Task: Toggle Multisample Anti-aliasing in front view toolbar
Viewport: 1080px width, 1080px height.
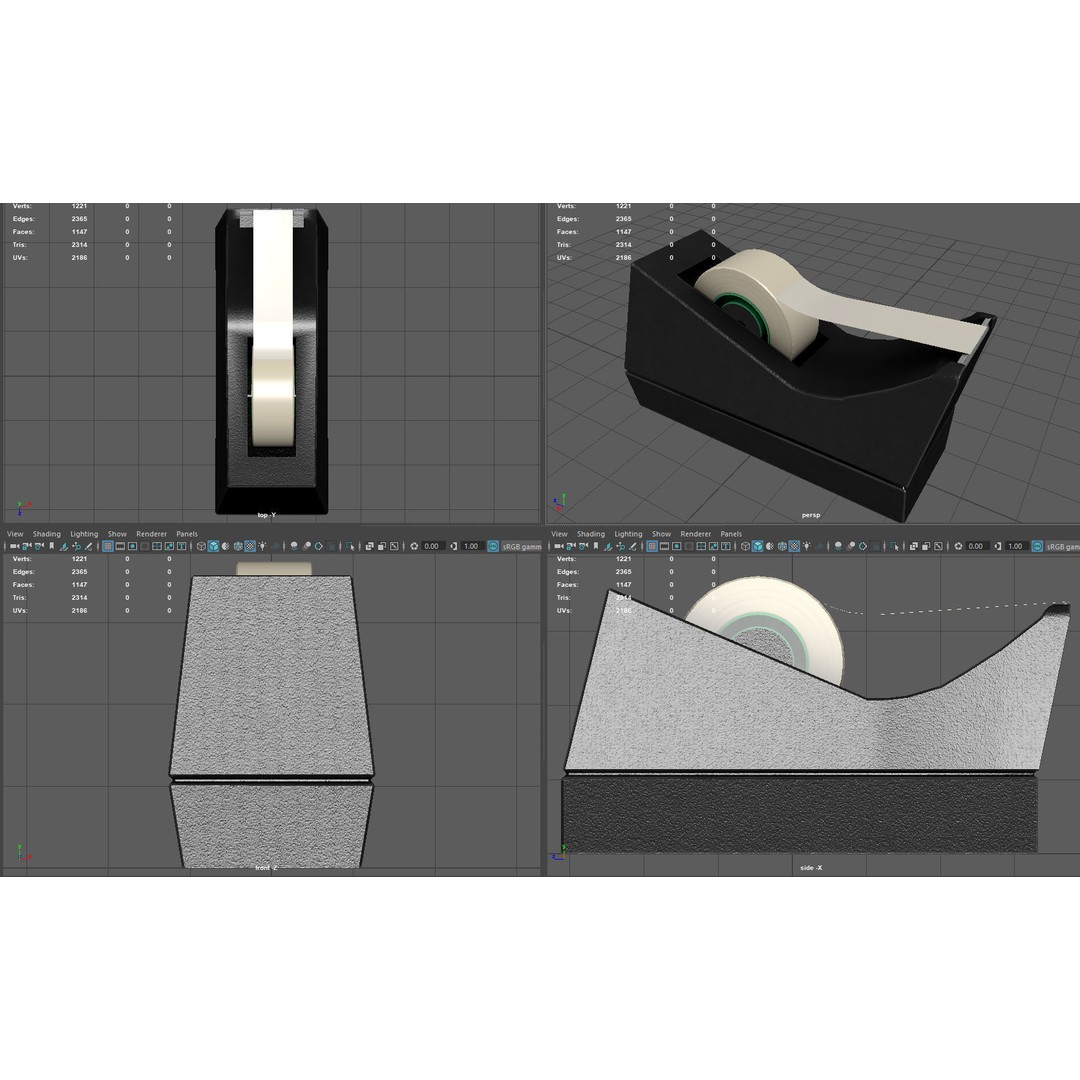Action: click(319, 546)
